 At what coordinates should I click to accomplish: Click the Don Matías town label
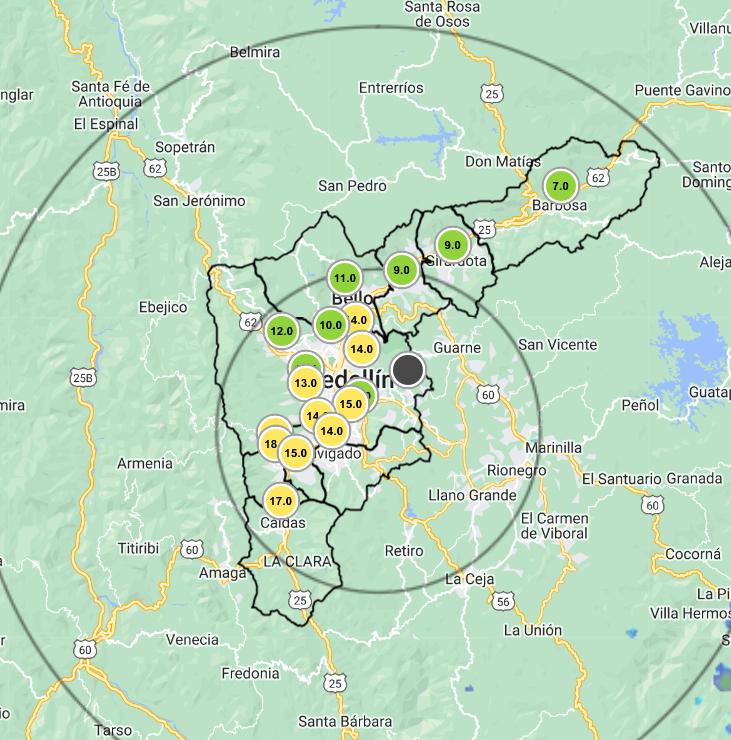coord(503,161)
